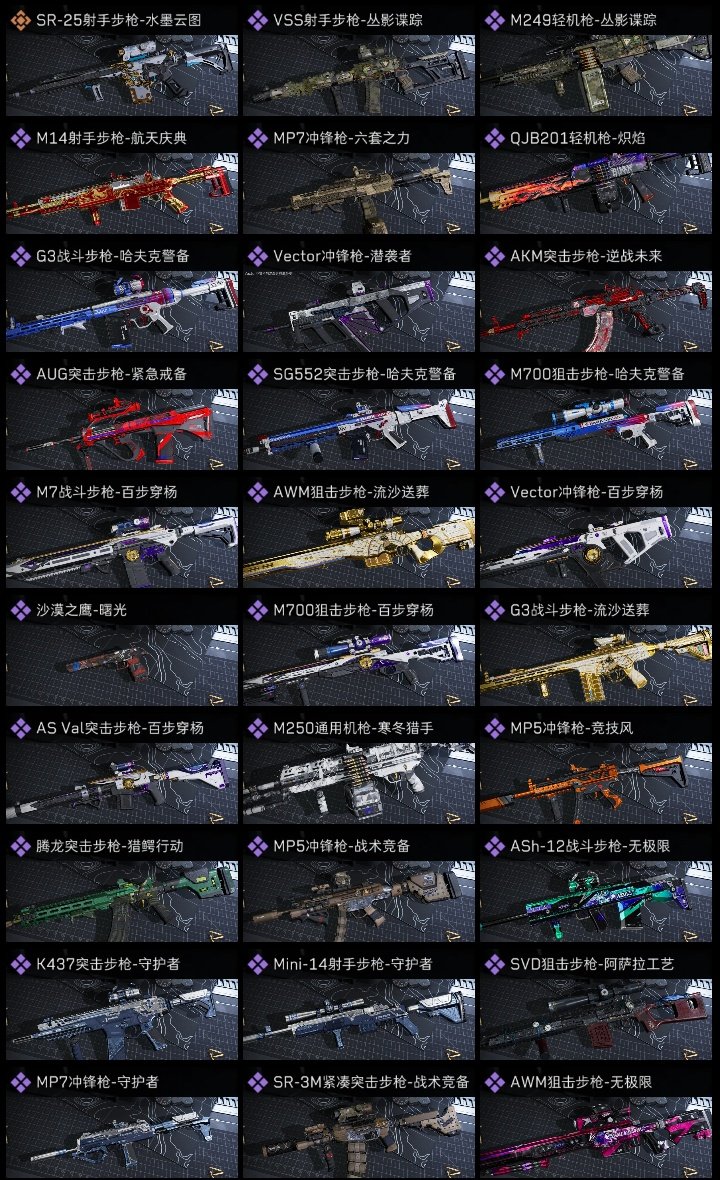Click the SG552突击步枪-哈夫克警备 title text

pos(364,374)
